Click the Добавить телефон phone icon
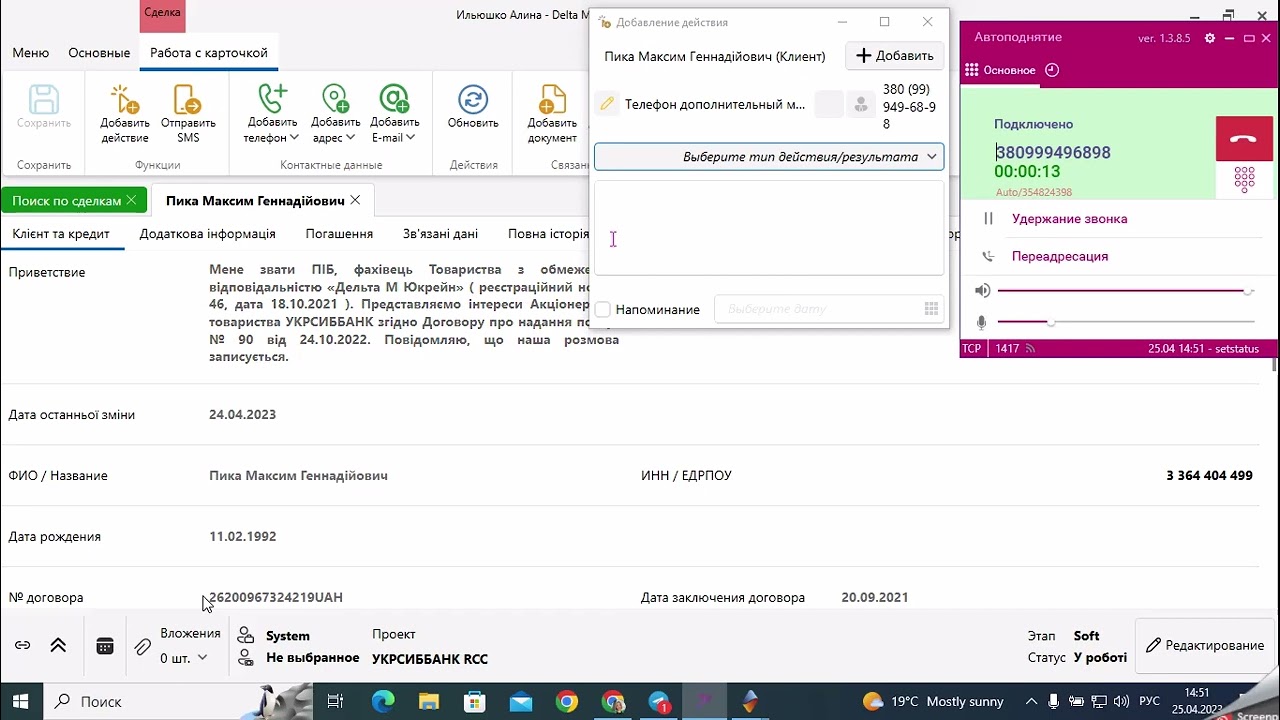Viewport: 1280px width, 720px height. 271,99
